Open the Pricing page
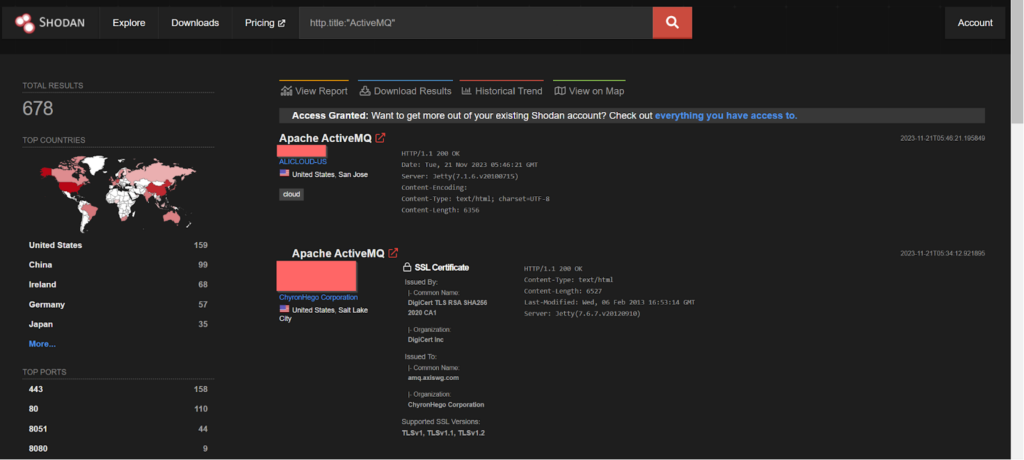1024x460 pixels. click(x=265, y=23)
